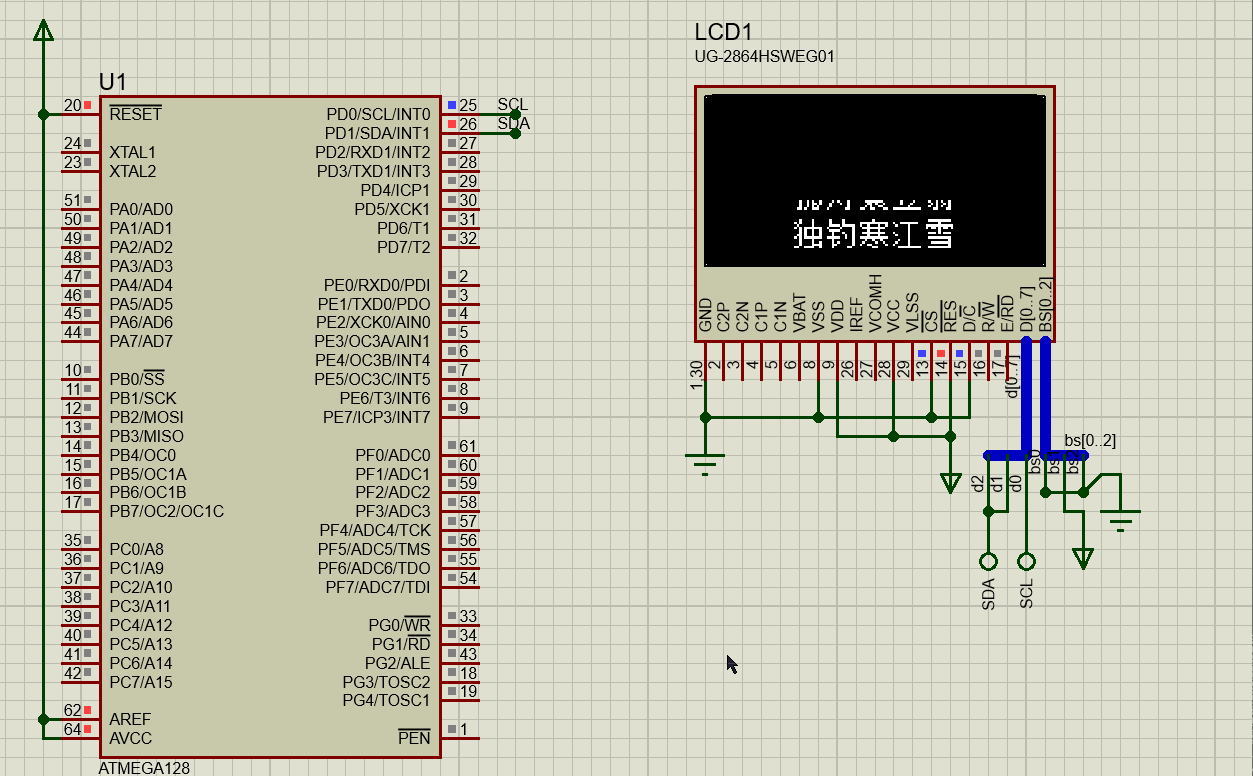Click the AVCC pin label
Viewport: 1253px width, 776px height.
point(131,738)
